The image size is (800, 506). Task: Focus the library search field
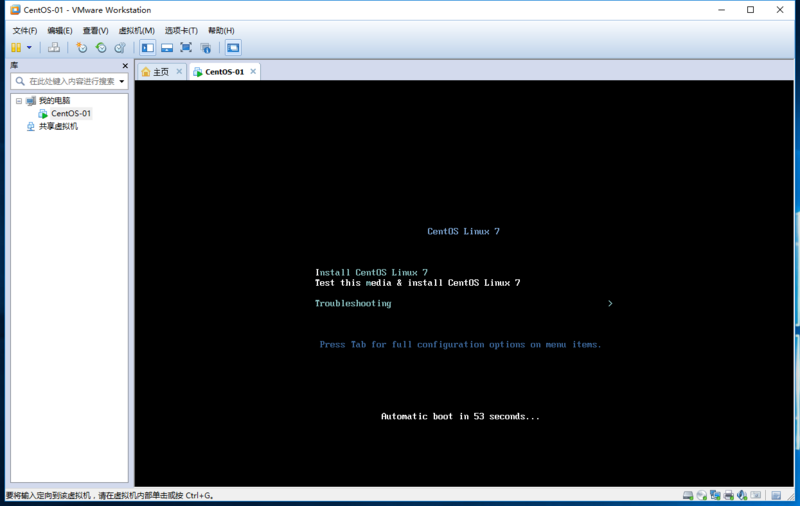69,81
